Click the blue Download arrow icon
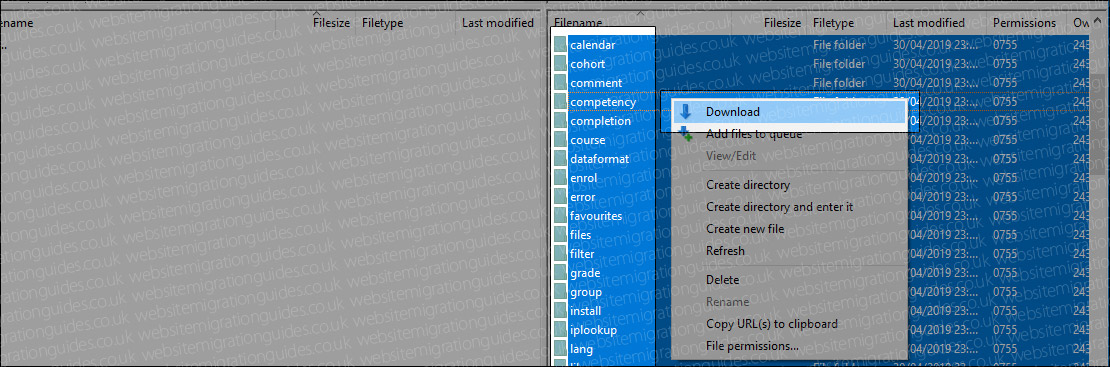The width and height of the screenshot is (1110, 367). tap(685, 112)
